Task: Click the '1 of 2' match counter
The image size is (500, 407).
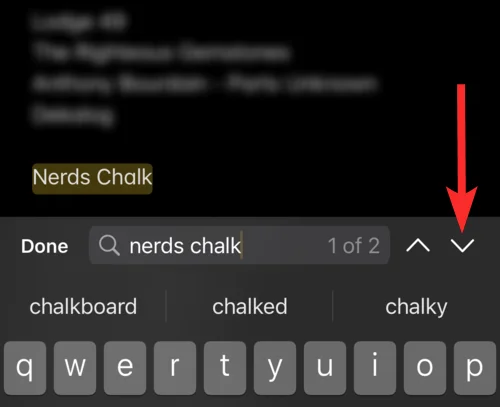Action: 353,246
